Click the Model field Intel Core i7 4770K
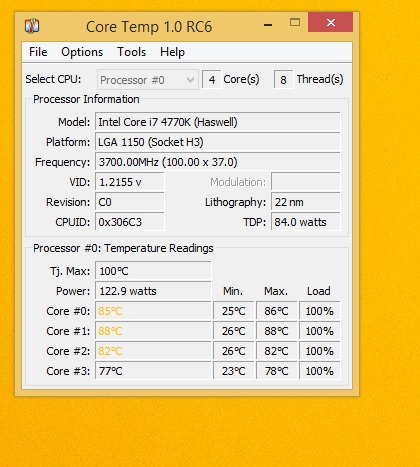Screen dimensions: 420x467 pyautogui.click(x=218, y=122)
